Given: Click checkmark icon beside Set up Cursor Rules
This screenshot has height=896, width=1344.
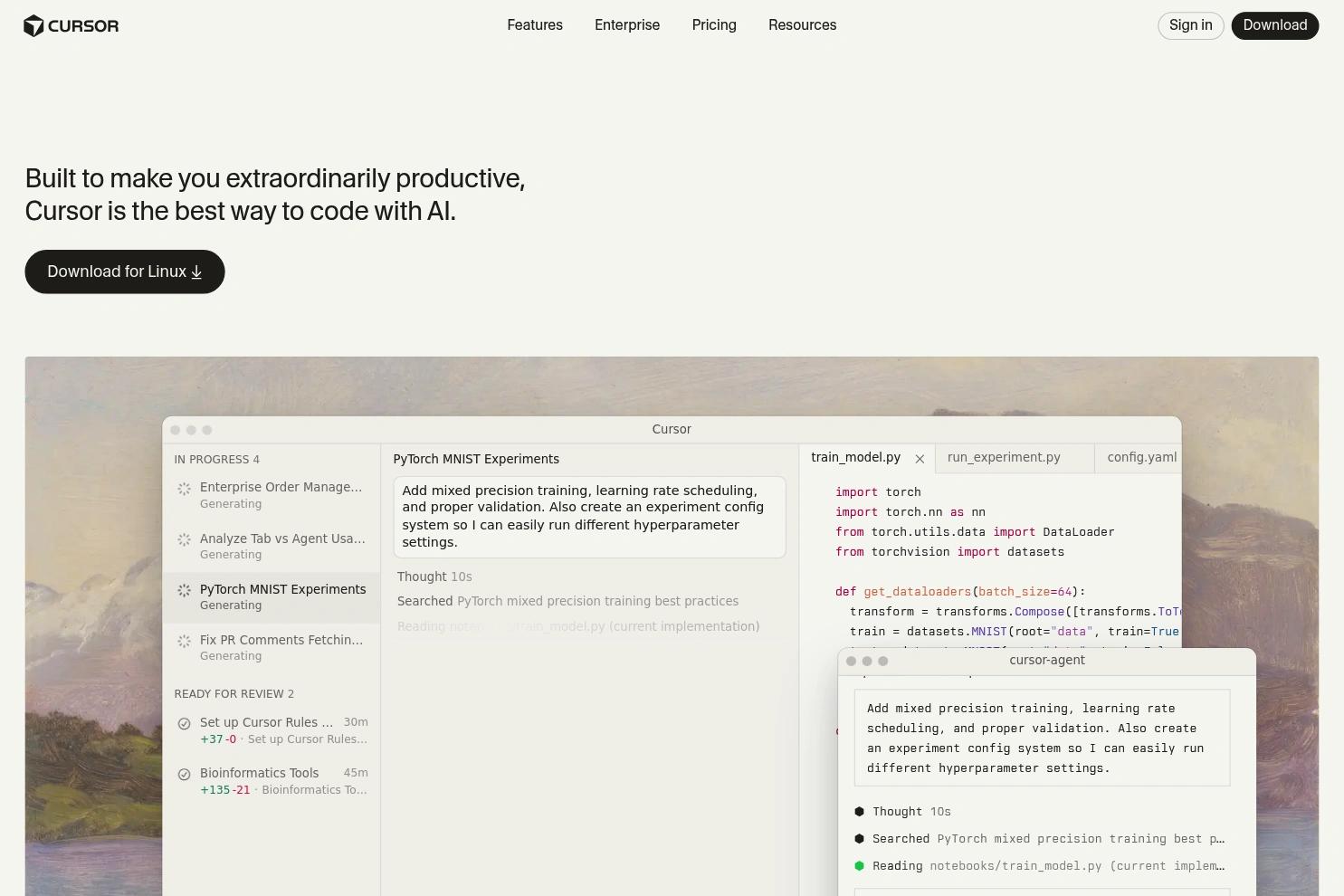Looking at the screenshot, I should (184, 723).
